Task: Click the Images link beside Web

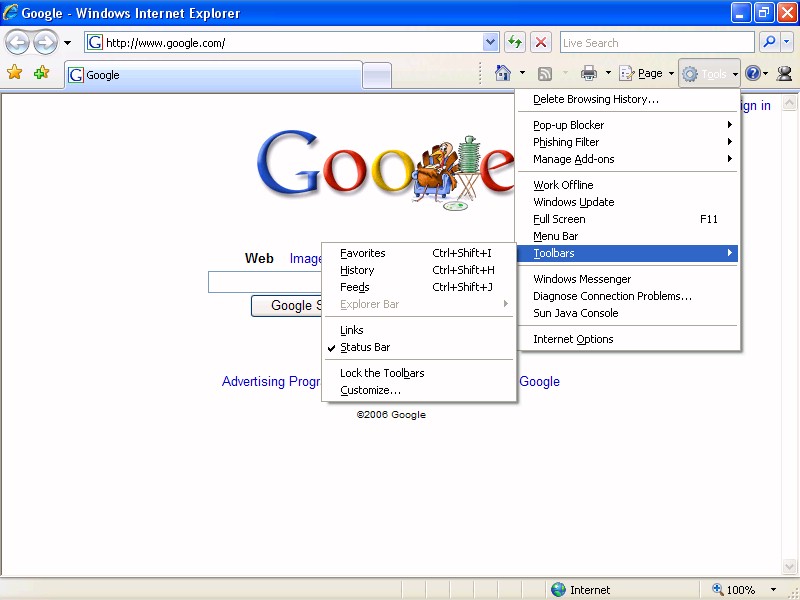Action: [x=306, y=259]
